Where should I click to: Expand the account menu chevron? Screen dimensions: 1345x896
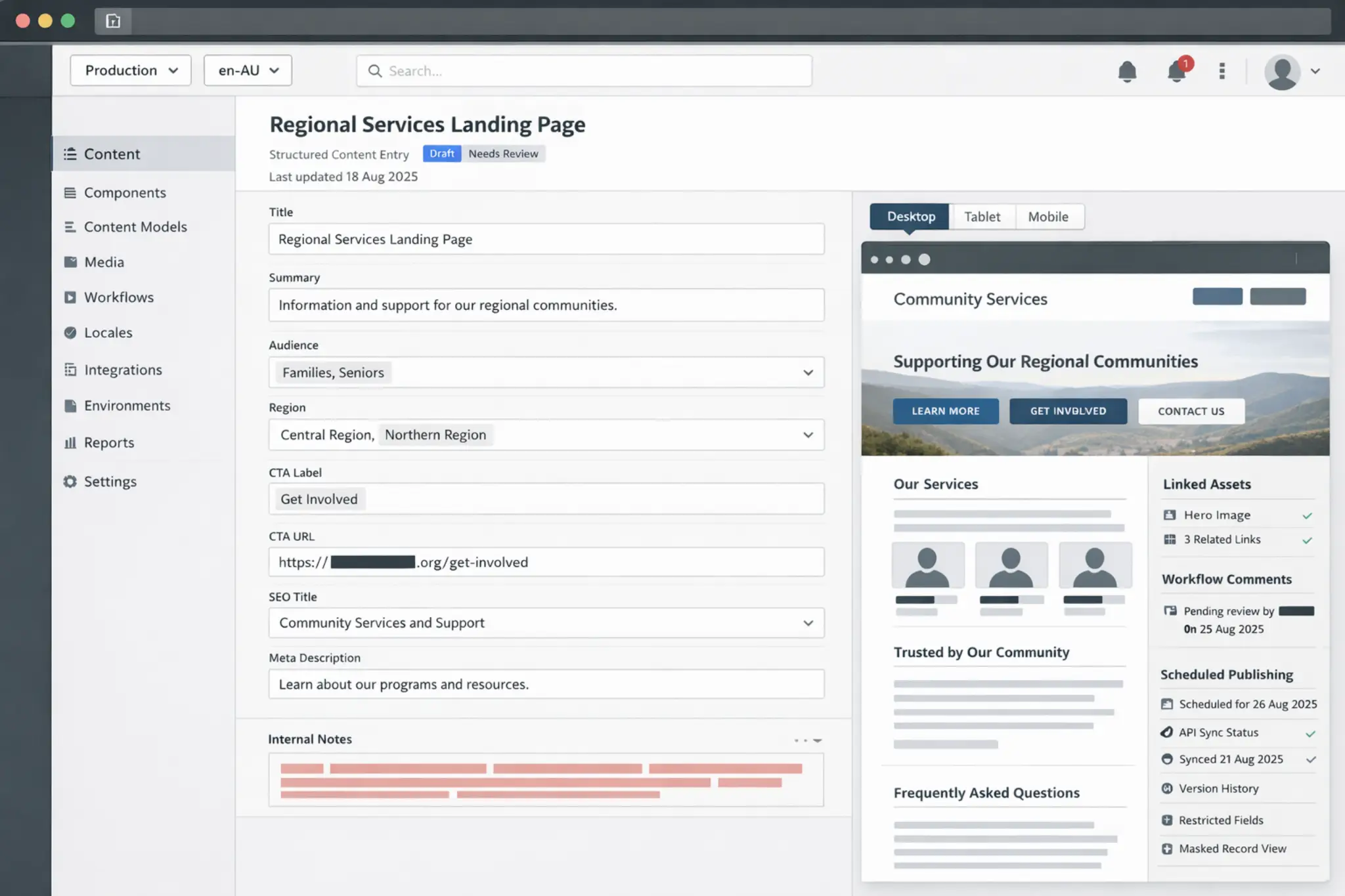(1315, 71)
